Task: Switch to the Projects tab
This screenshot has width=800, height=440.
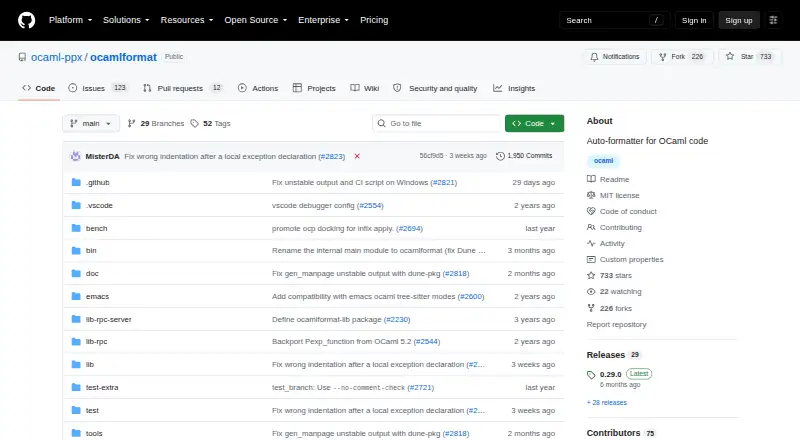Action: coord(314,88)
